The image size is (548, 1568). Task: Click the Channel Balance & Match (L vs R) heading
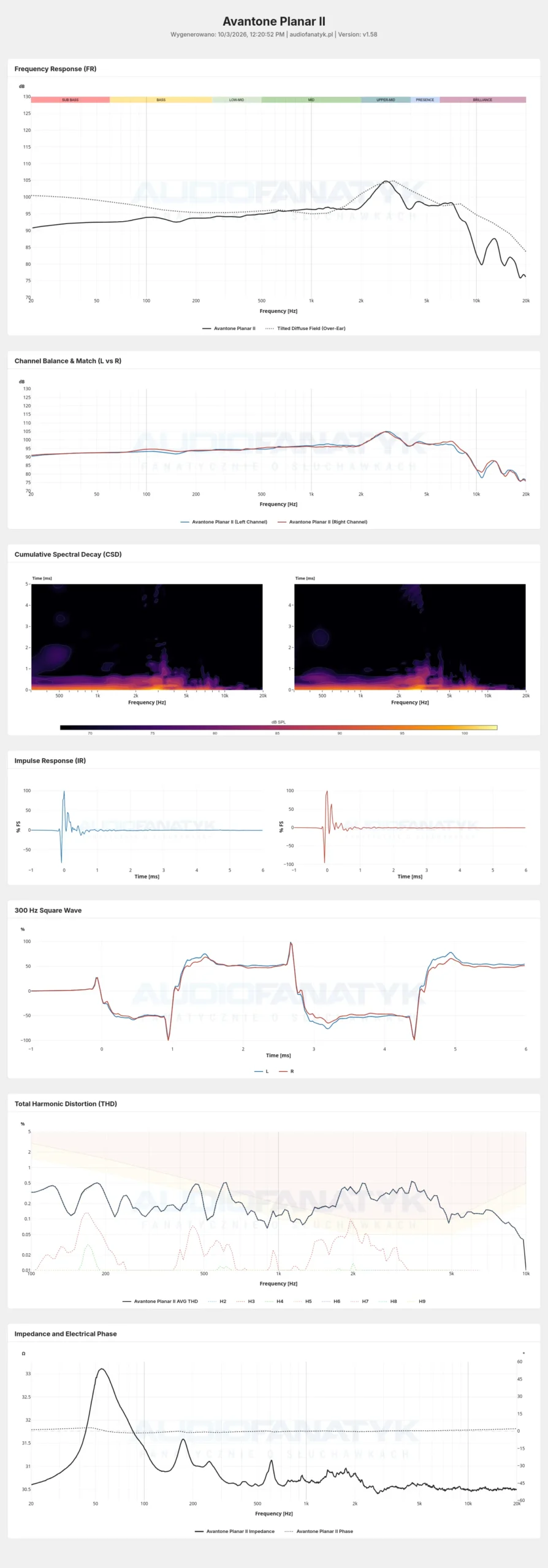click(x=68, y=361)
